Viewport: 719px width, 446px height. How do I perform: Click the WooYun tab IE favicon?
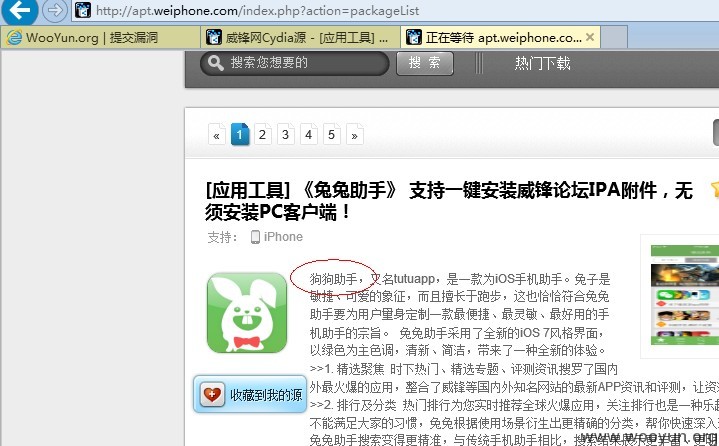[14, 37]
